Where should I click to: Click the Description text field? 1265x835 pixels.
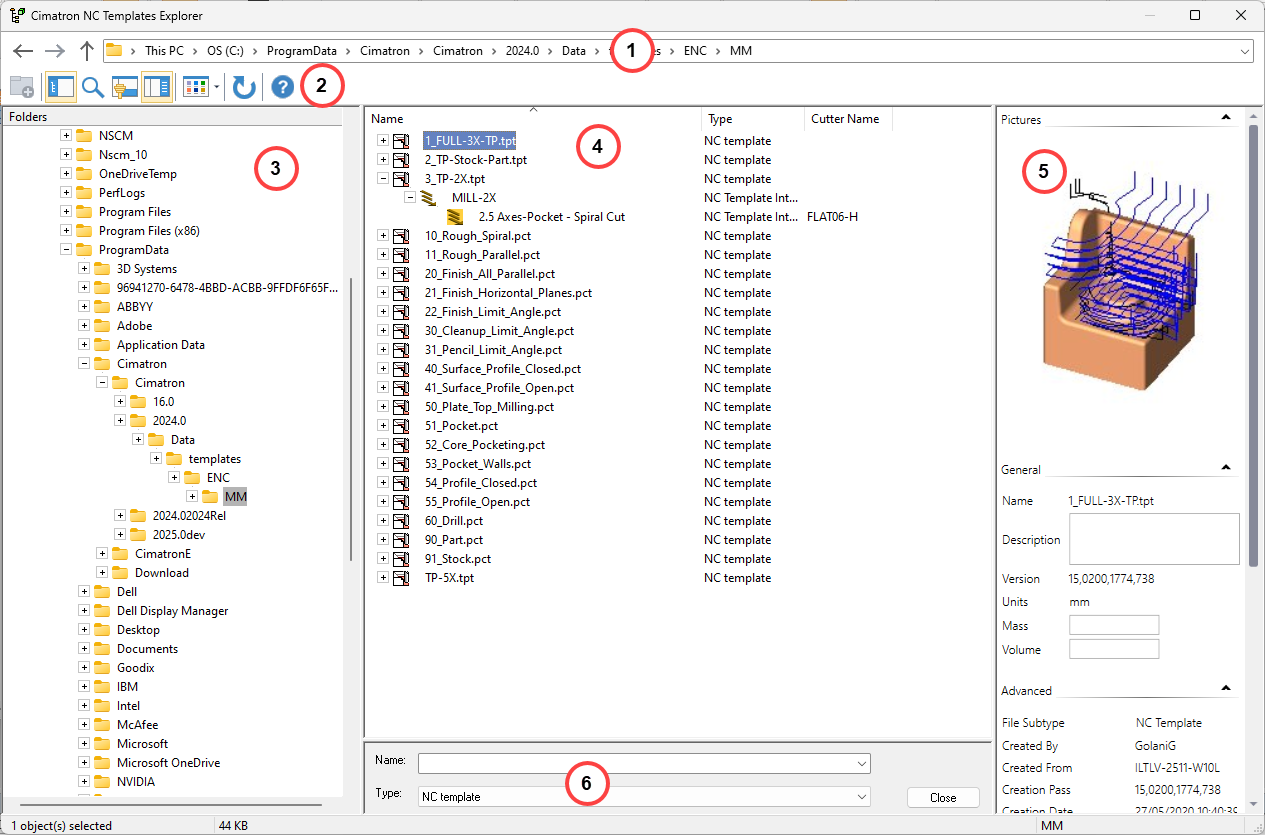click(x=1154, y=539)
